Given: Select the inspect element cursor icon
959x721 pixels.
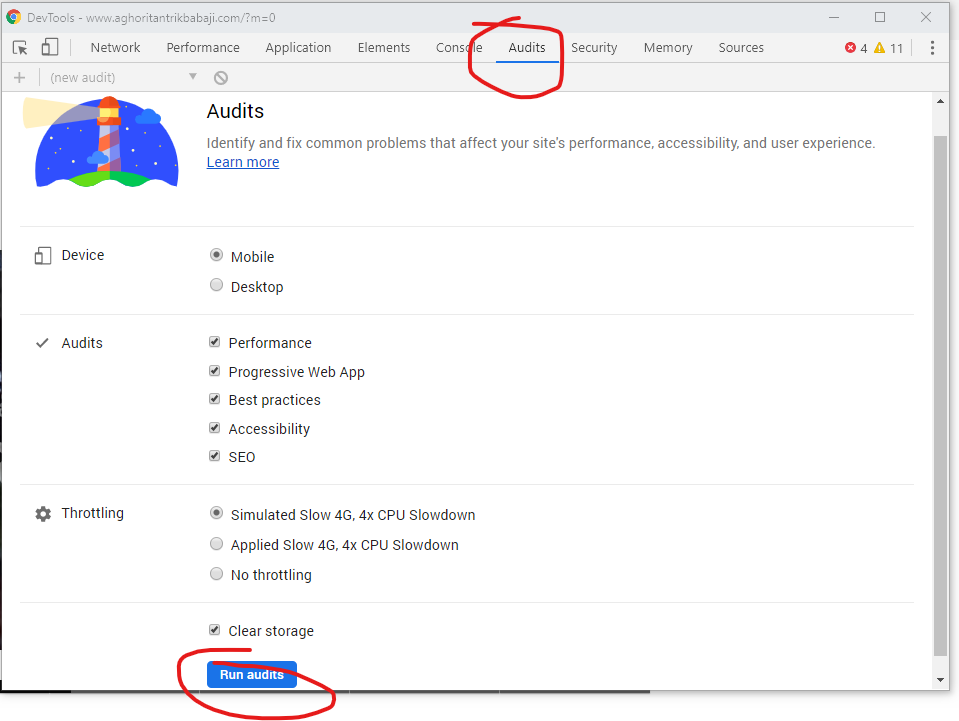Looking at the screenshot, I should pyautogui.click(x=19, y=47).
